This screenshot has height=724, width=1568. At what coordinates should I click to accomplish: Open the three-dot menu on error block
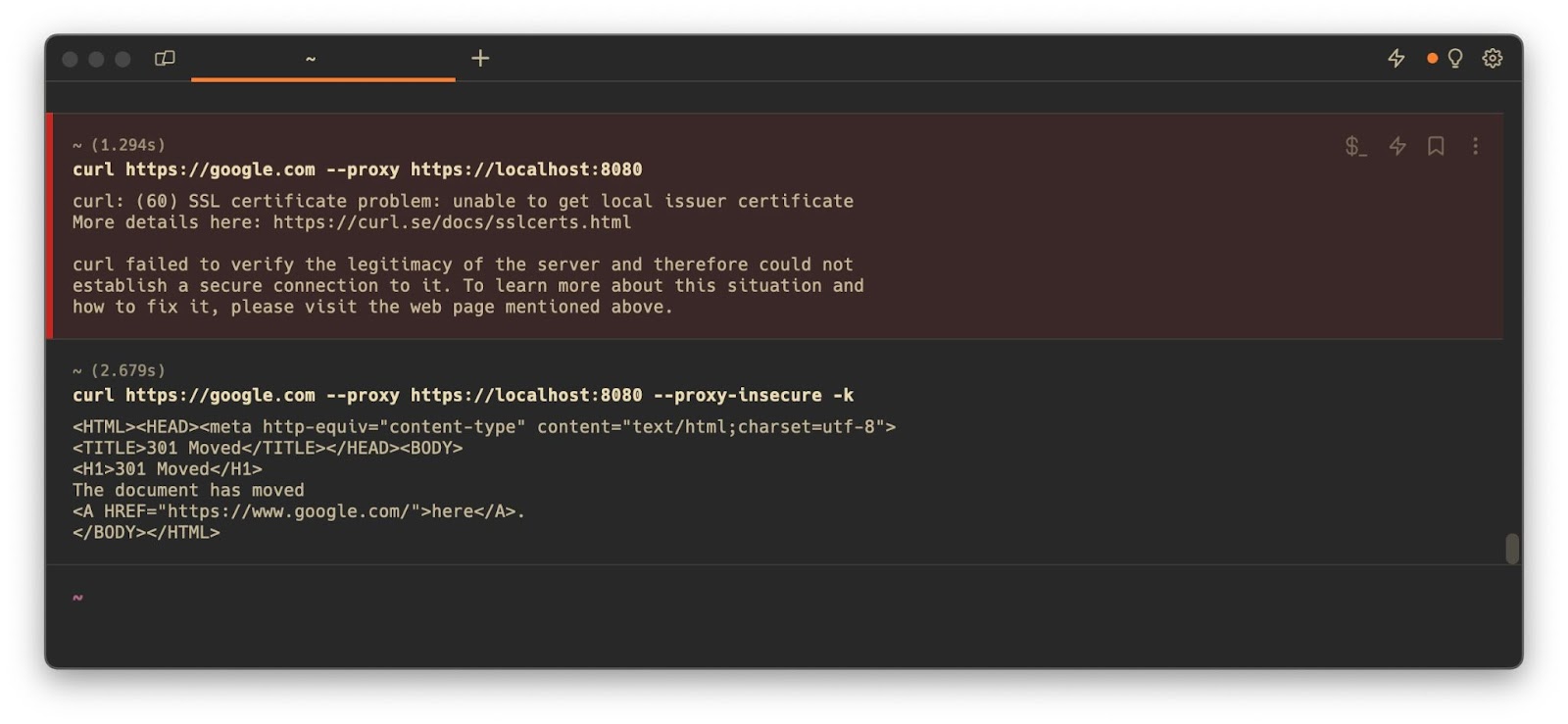pyautogui.click(x=1475, y=146)
